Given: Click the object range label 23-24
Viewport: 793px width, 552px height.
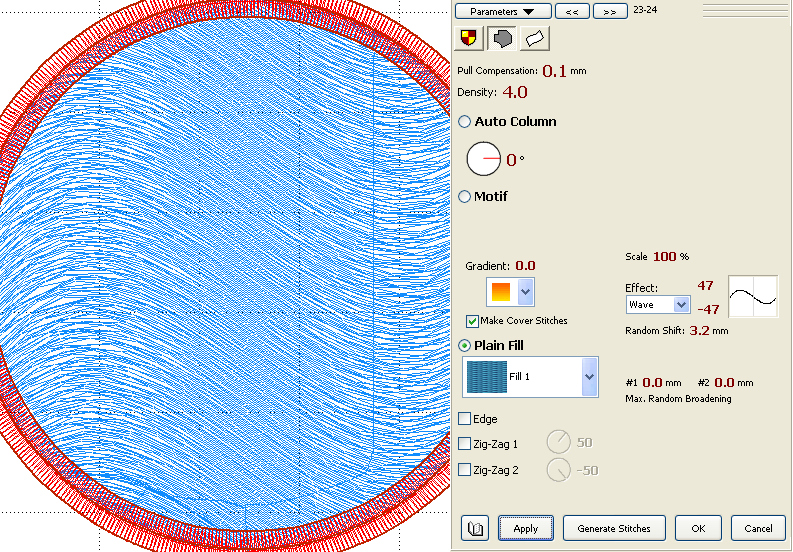Looking at the screenshot, I should (x=645, y=10).
